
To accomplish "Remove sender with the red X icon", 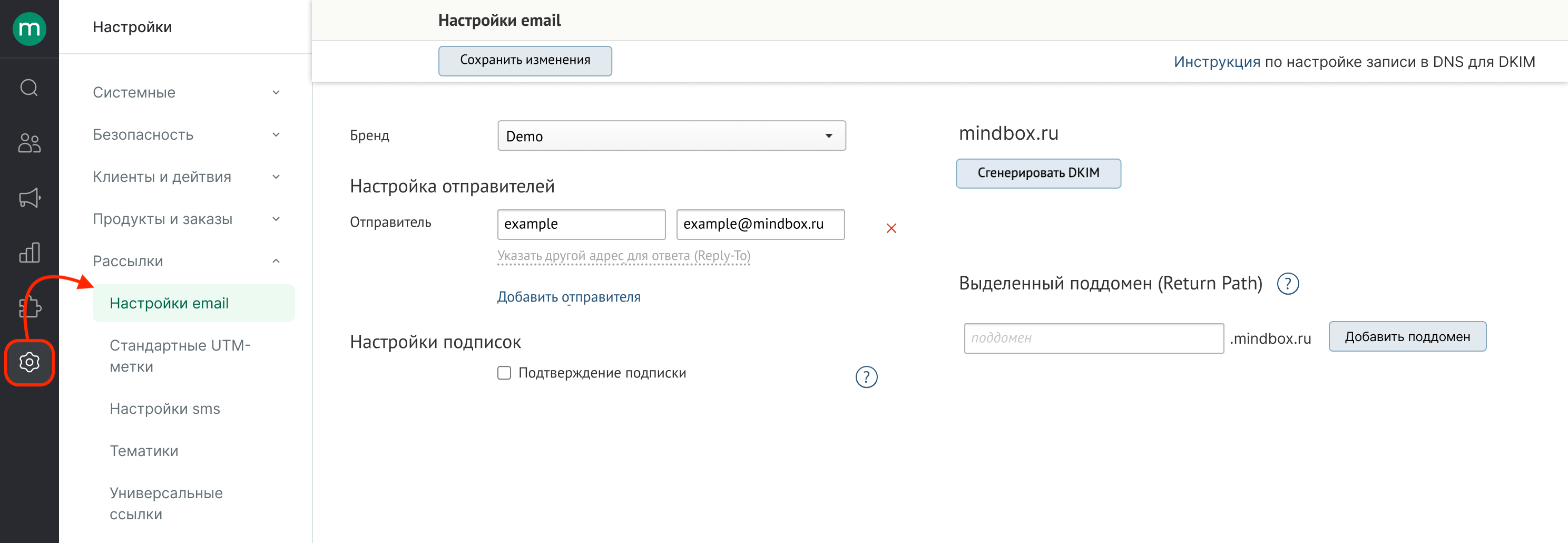I will 891,228.
